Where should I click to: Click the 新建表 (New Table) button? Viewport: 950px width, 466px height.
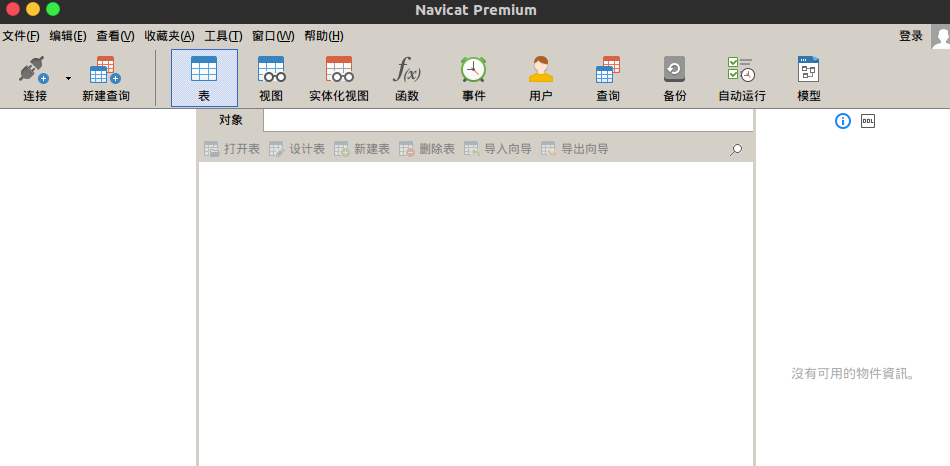click(x=362, y=149)
